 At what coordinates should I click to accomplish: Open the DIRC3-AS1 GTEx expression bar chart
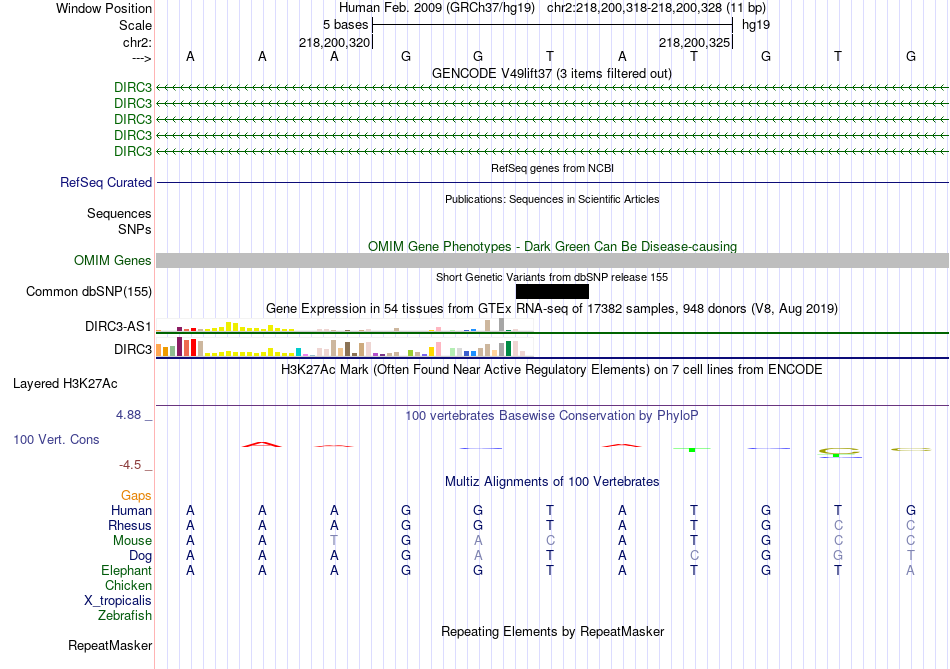[x=345, y=325]
